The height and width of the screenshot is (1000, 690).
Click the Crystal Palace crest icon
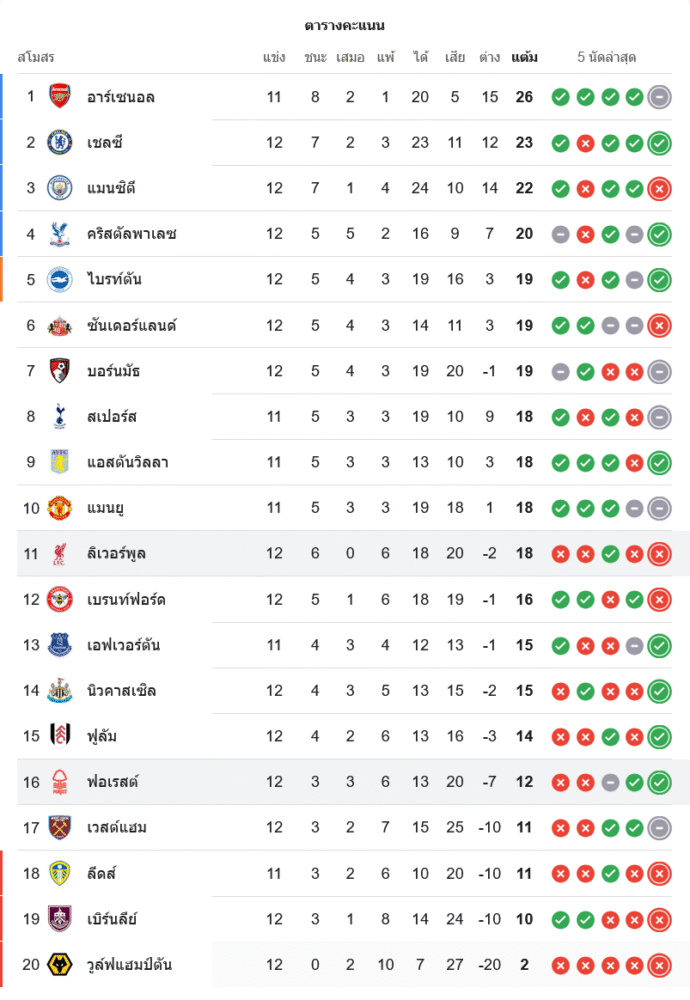pos(60,234)
